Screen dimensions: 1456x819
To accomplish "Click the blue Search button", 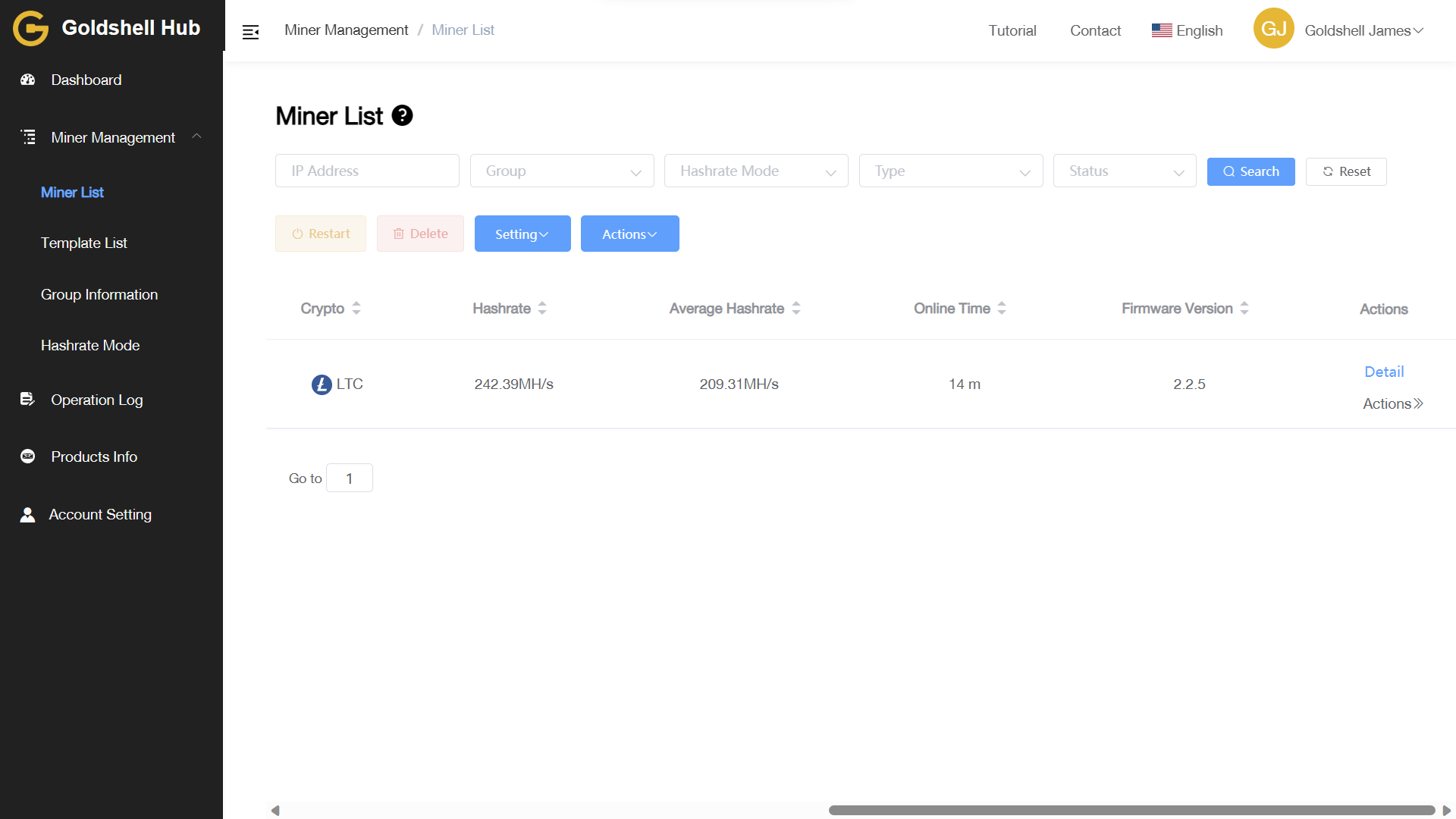I will [x=1250, y=172].
